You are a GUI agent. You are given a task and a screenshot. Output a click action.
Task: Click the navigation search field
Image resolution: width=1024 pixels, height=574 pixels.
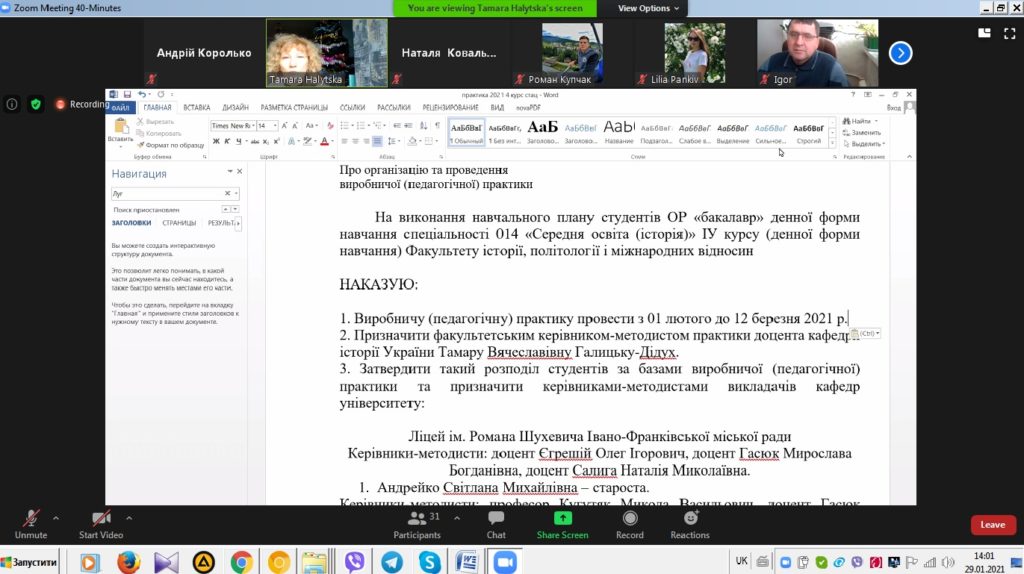166,193
